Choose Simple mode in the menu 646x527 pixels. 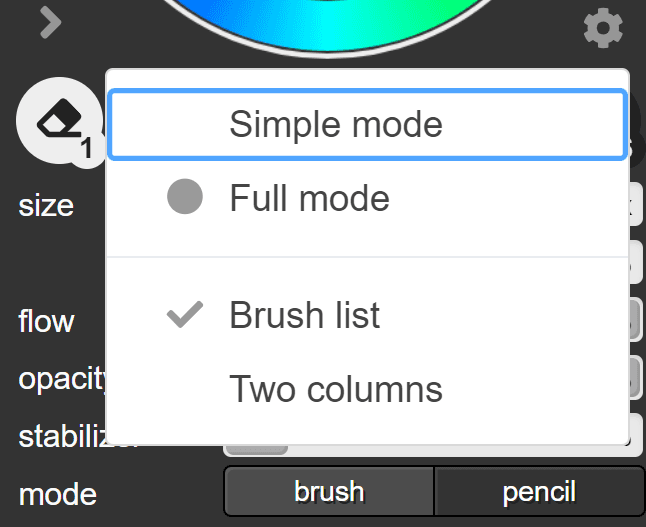point(336,124)
